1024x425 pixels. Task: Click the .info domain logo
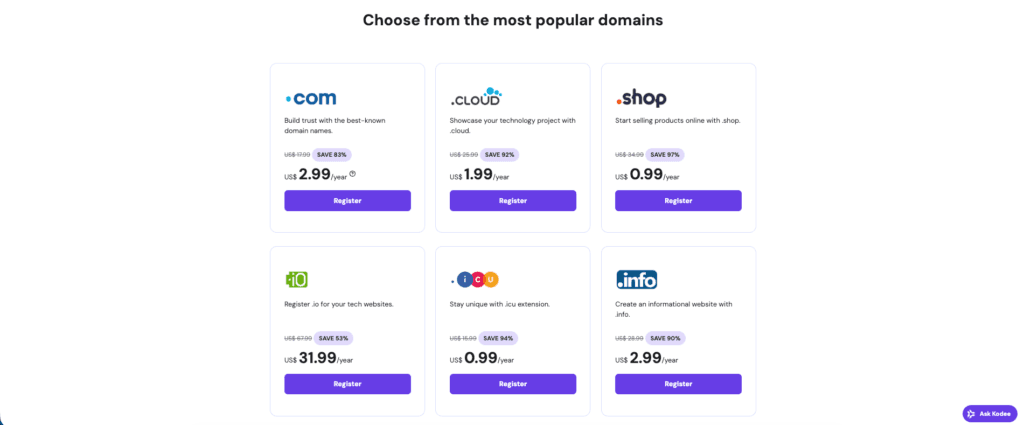pyautogui.click(x=637, y=279)
